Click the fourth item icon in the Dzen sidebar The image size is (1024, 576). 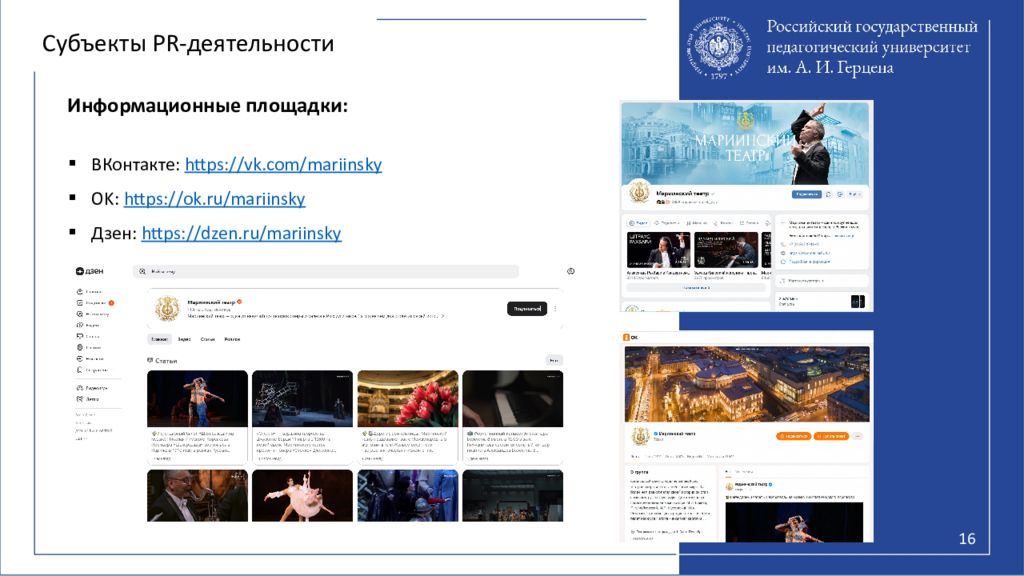(80, 325)
